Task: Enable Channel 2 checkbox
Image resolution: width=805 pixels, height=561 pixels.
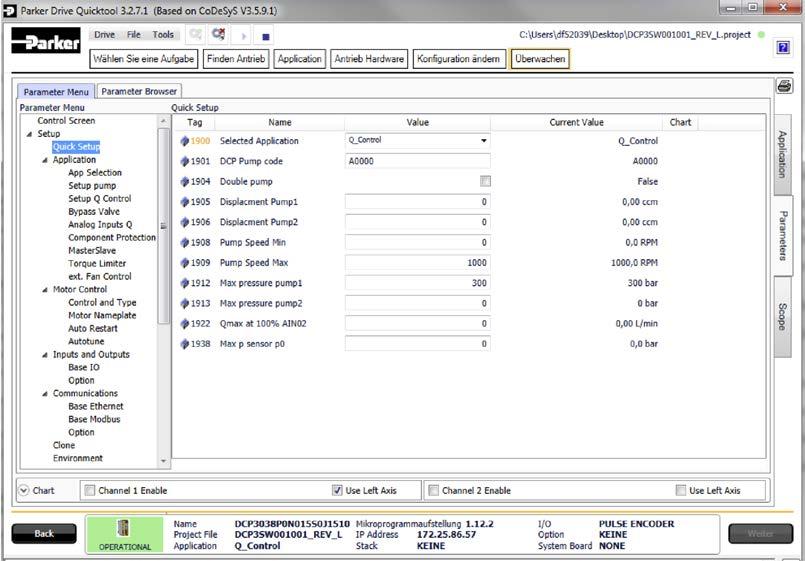Action: click(x=433, y=490)
